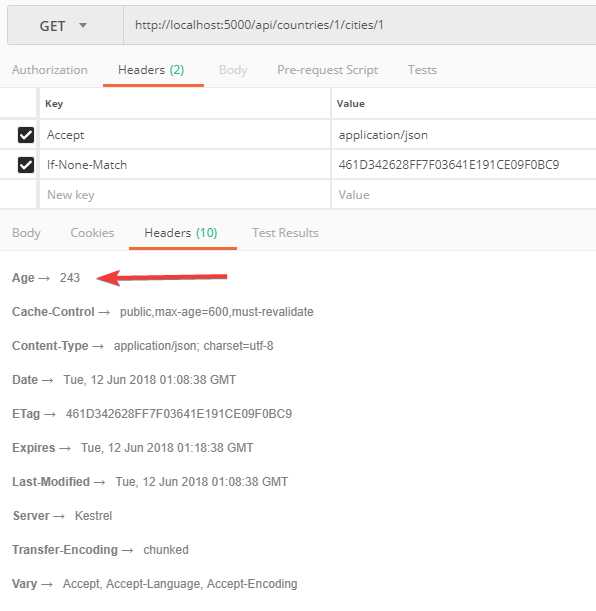Select the response Headers (10) tab
Image resolution: width=596 pixels, height=611 pixels.
[181, 233]
